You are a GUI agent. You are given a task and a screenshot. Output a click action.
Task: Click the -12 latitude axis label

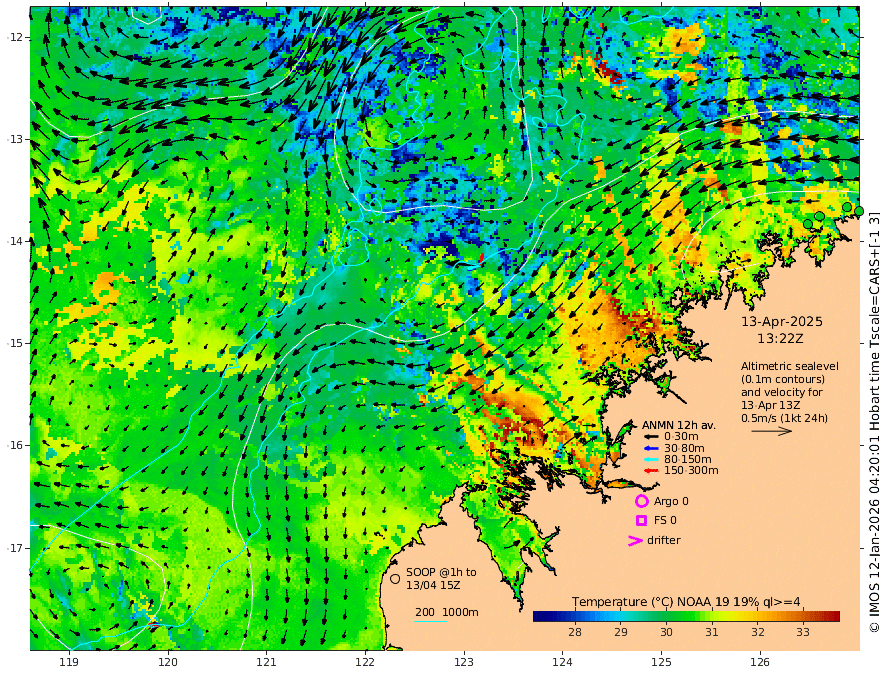pyautogui.click(x=14, y=38)
